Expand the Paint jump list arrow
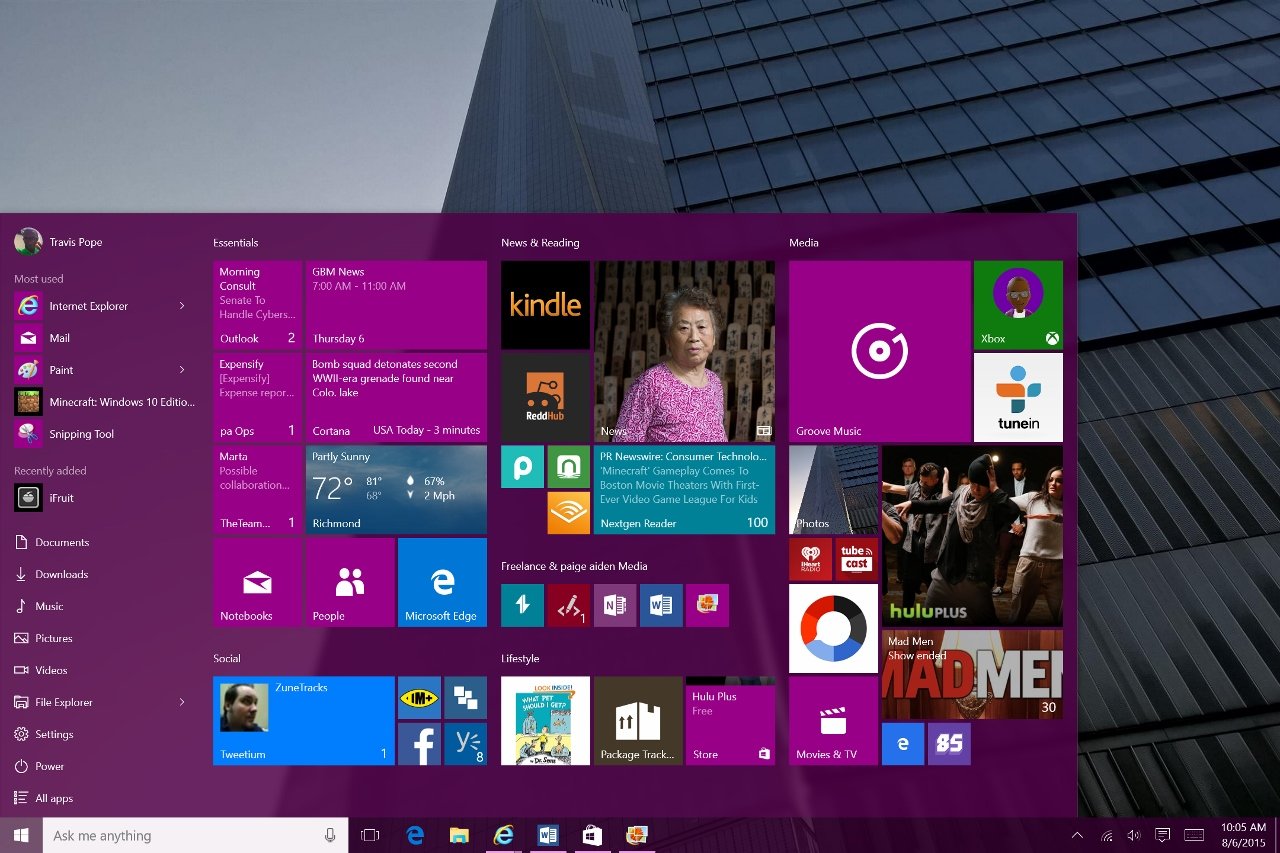 tap(182, 370)
